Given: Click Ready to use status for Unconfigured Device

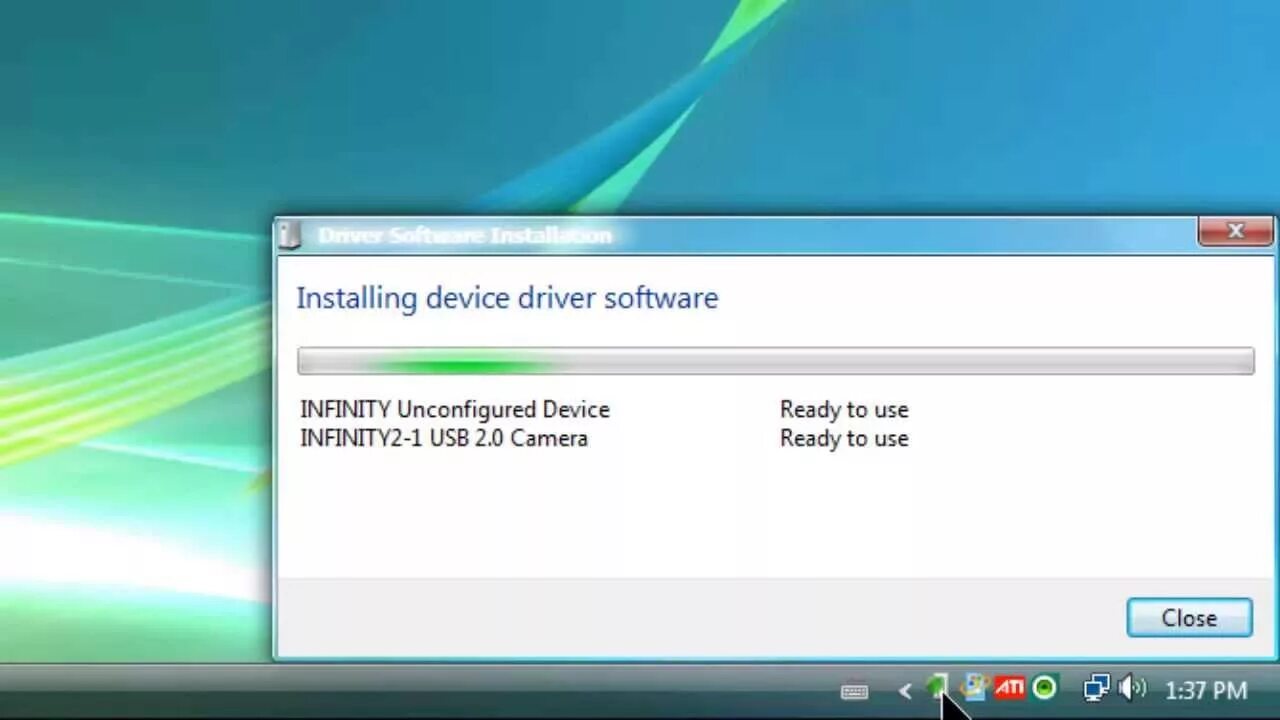Looking at the screenshot, I should (844, 410).
